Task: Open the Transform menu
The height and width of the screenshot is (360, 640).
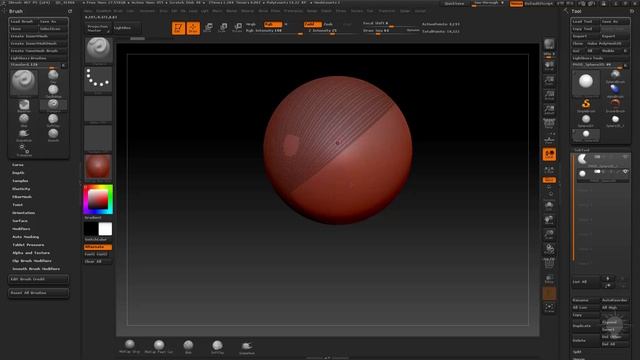Action: click(387, 11)
